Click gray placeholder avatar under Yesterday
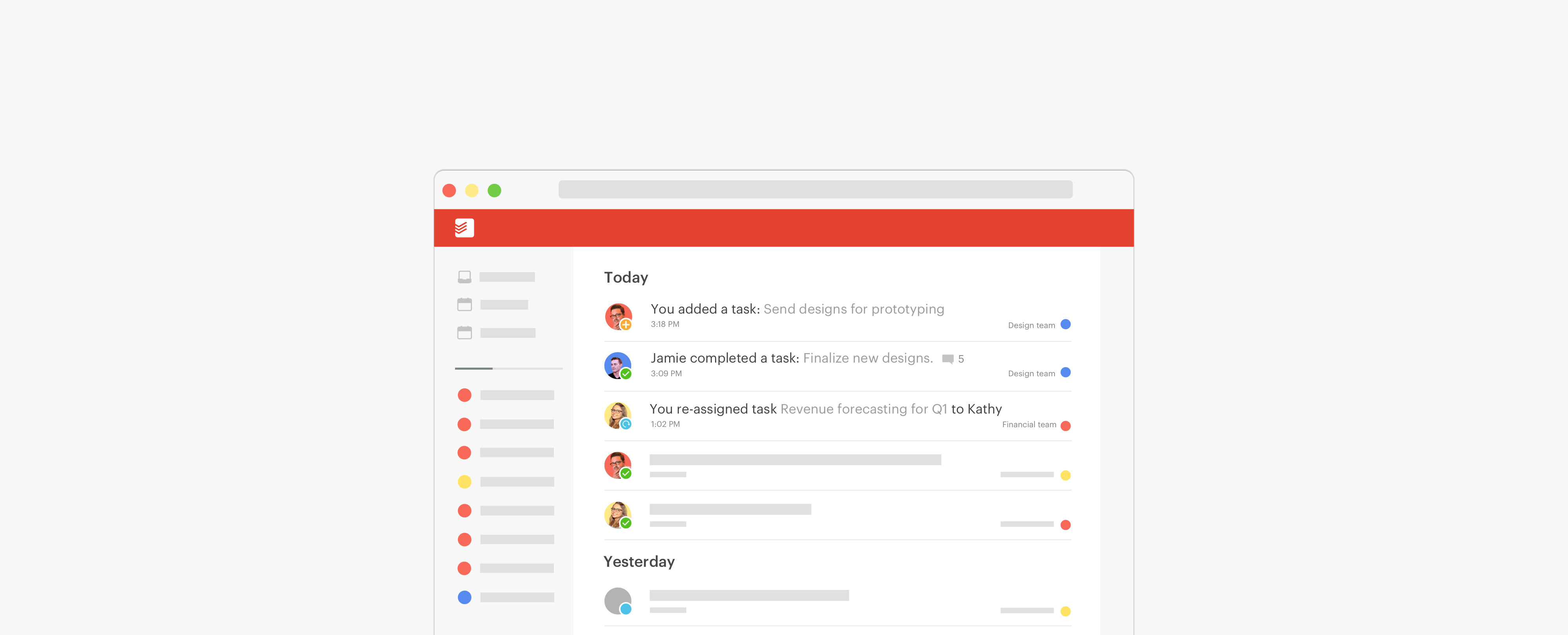 (x=618, y=601)
